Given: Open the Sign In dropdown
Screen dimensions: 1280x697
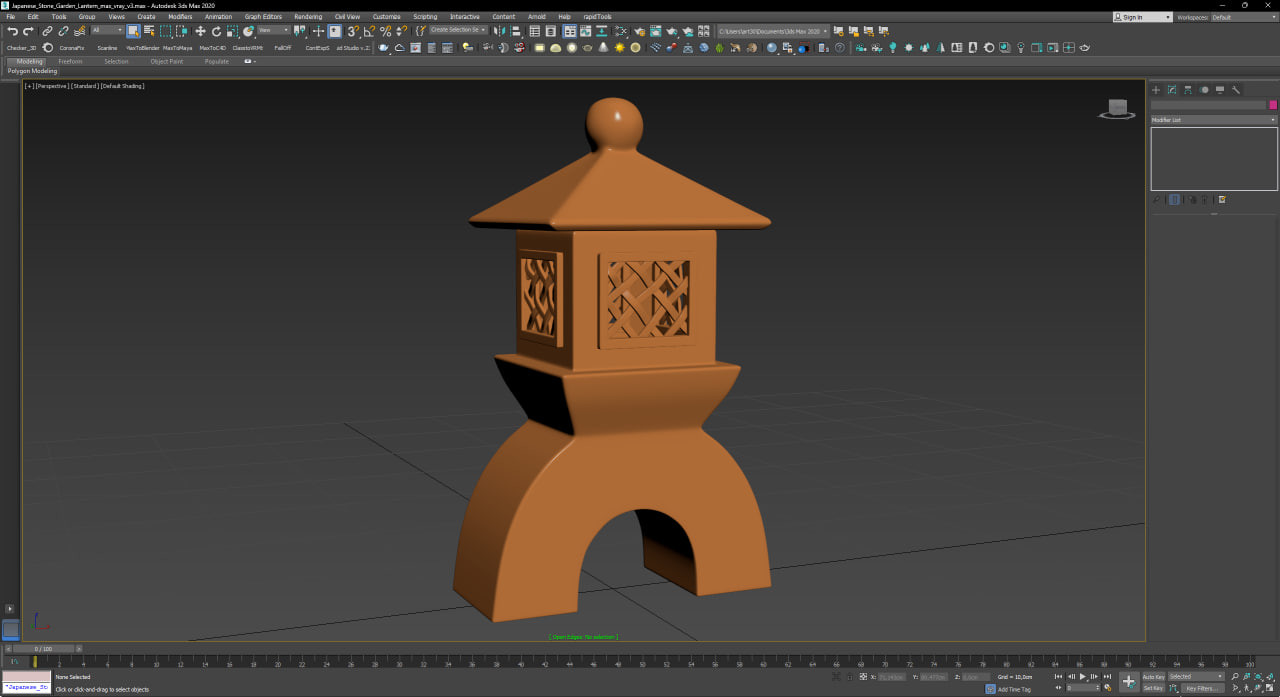Looking at the screenshot, I should point(1143,17).
